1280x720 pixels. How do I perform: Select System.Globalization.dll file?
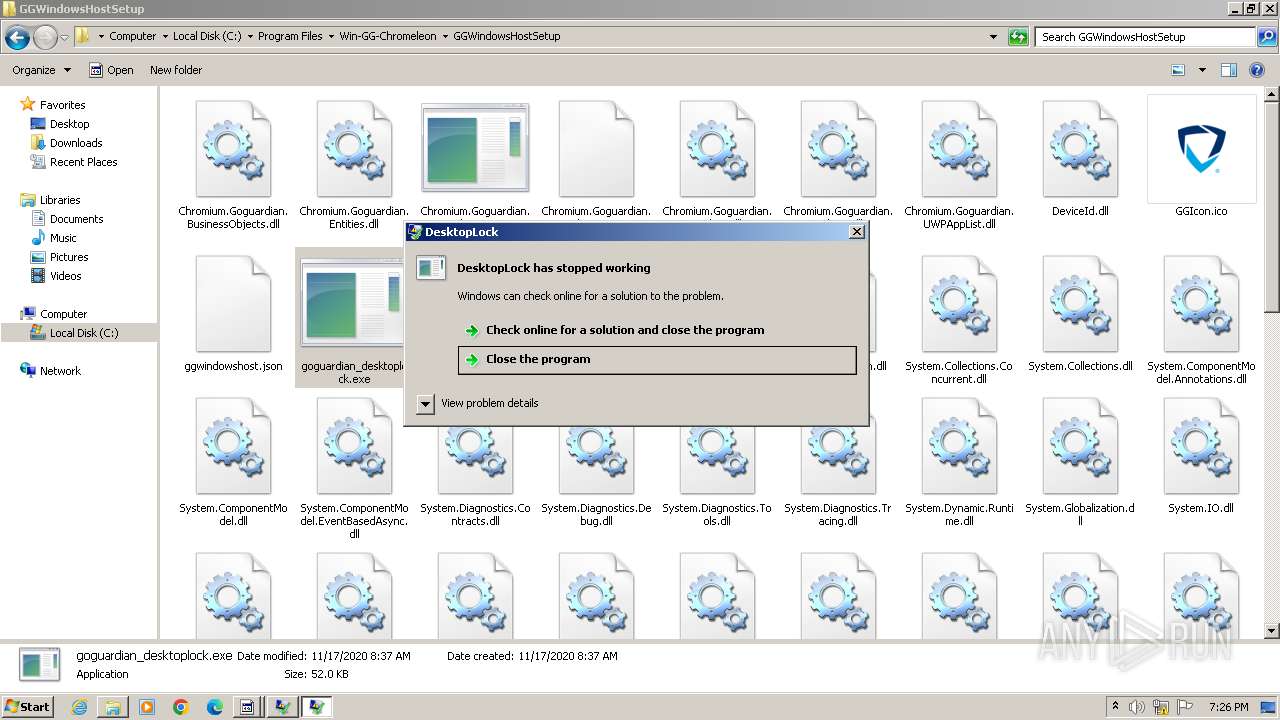1080,462
